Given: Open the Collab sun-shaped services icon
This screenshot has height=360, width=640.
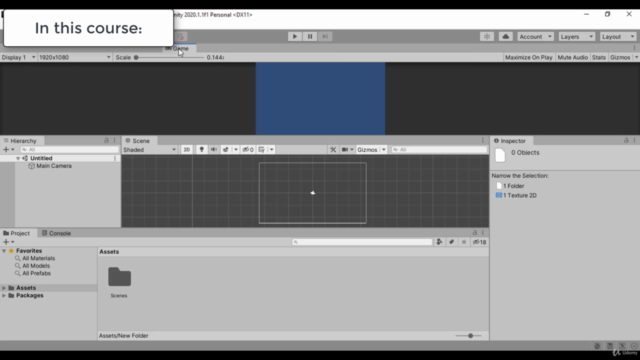Looking at the screenshot, I should coord(487,36).
